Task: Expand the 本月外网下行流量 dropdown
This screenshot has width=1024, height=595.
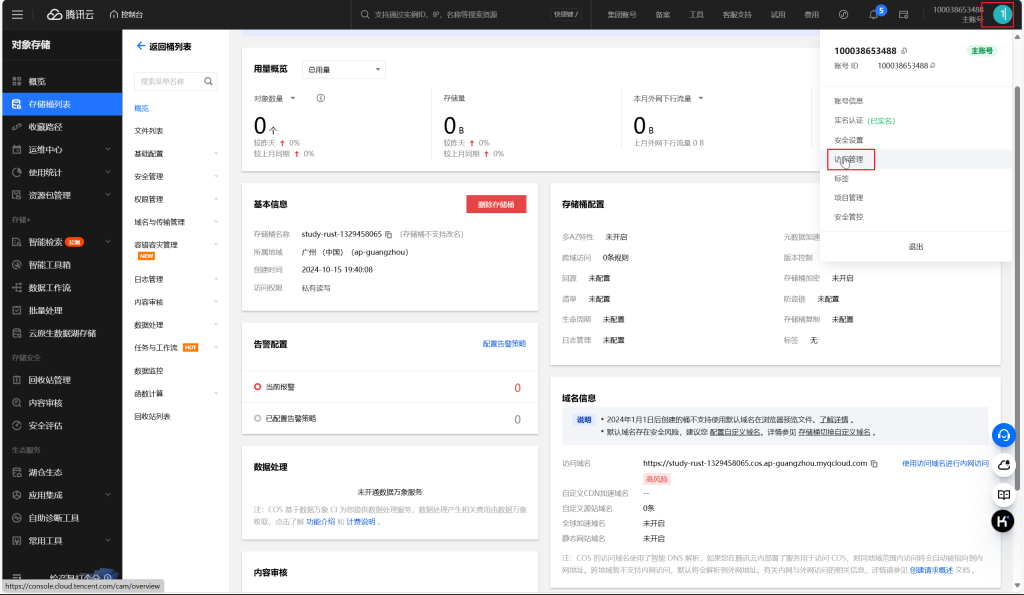Action: (x=702, y=98)
